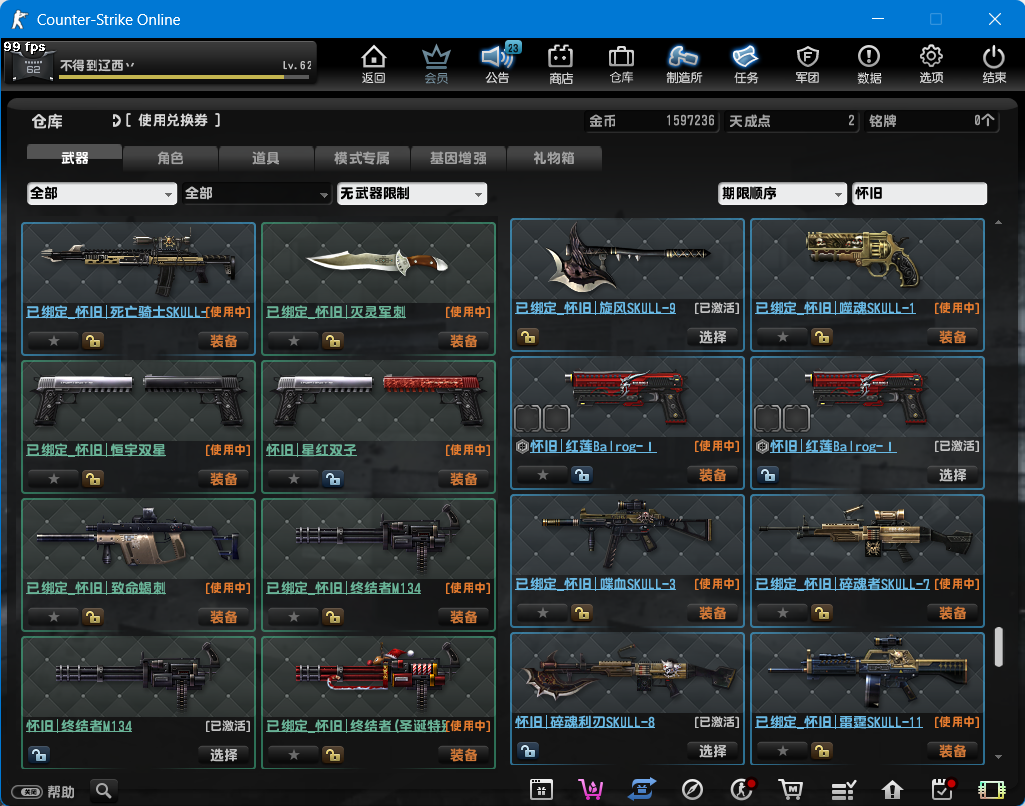The image size is (1025, 806).
Task: Click the 怀旧 search input field
Action: 919,193
